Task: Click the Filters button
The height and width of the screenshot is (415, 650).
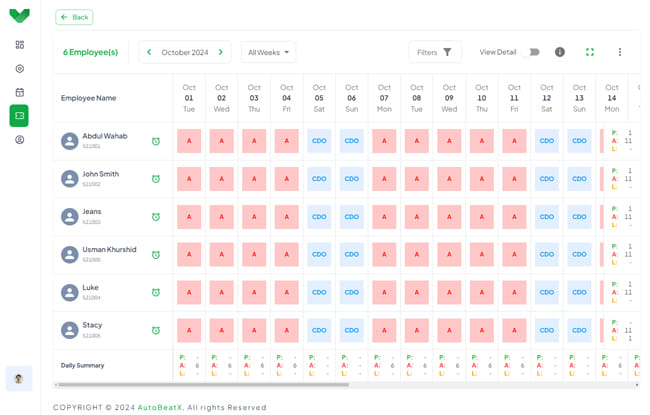Action: 435,52
